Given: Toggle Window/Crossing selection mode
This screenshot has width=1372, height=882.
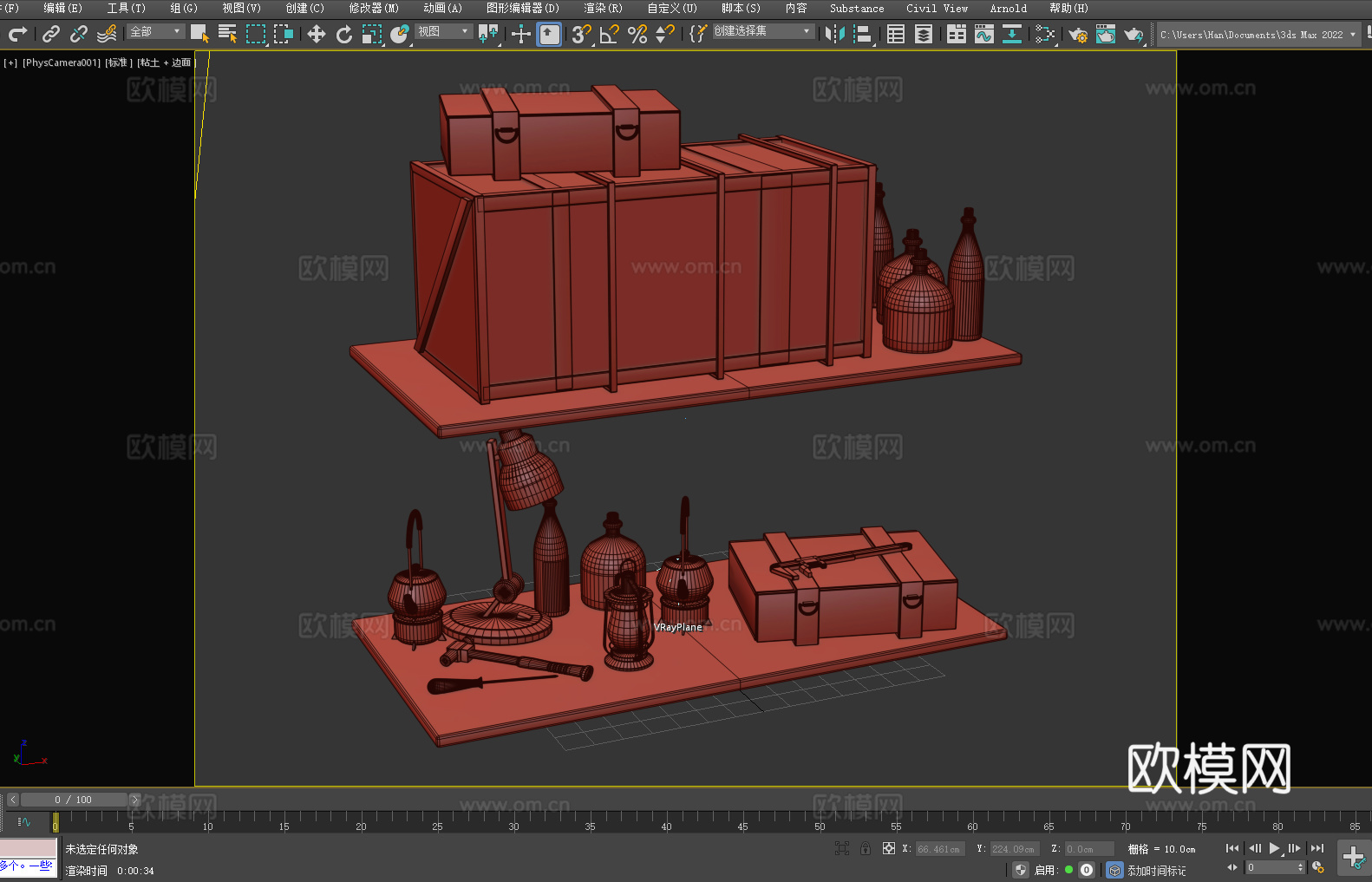Looking at the screenshot, I should point(284,34).
